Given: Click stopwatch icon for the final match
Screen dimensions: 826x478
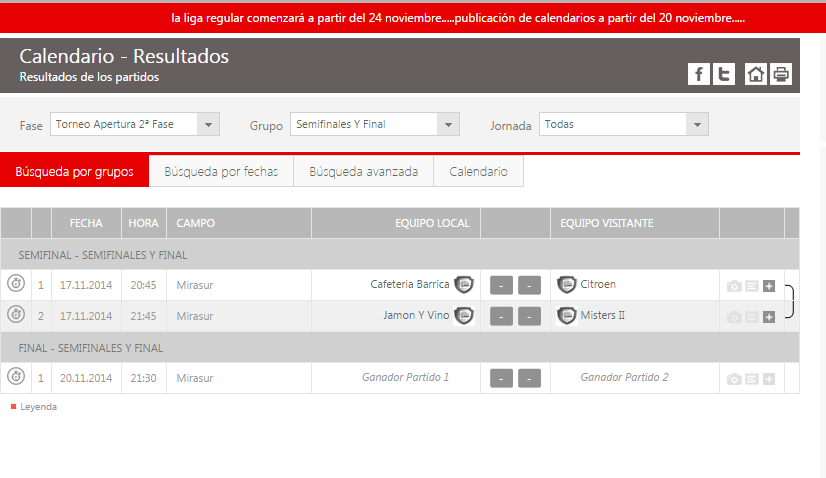Looking at the screenshot, I should 16,377.
